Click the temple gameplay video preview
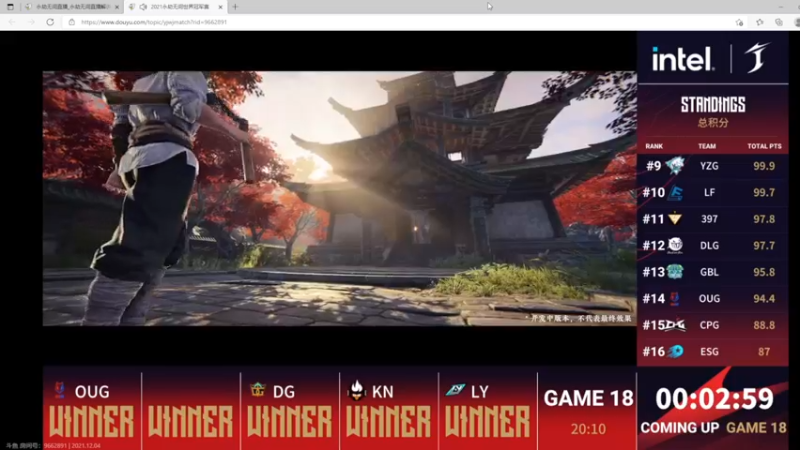 pos(340,198)
